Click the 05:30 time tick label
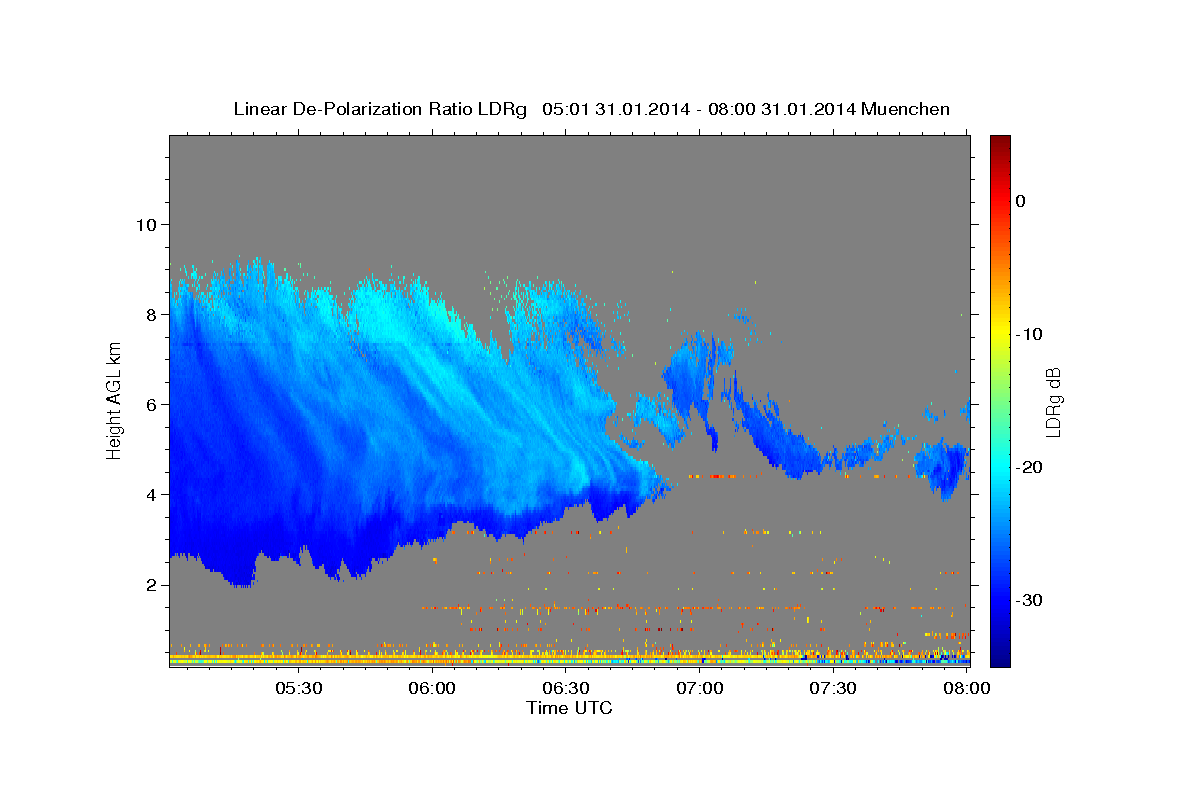The width and height of the screenshot is (1200, 800). click(299, 688)
